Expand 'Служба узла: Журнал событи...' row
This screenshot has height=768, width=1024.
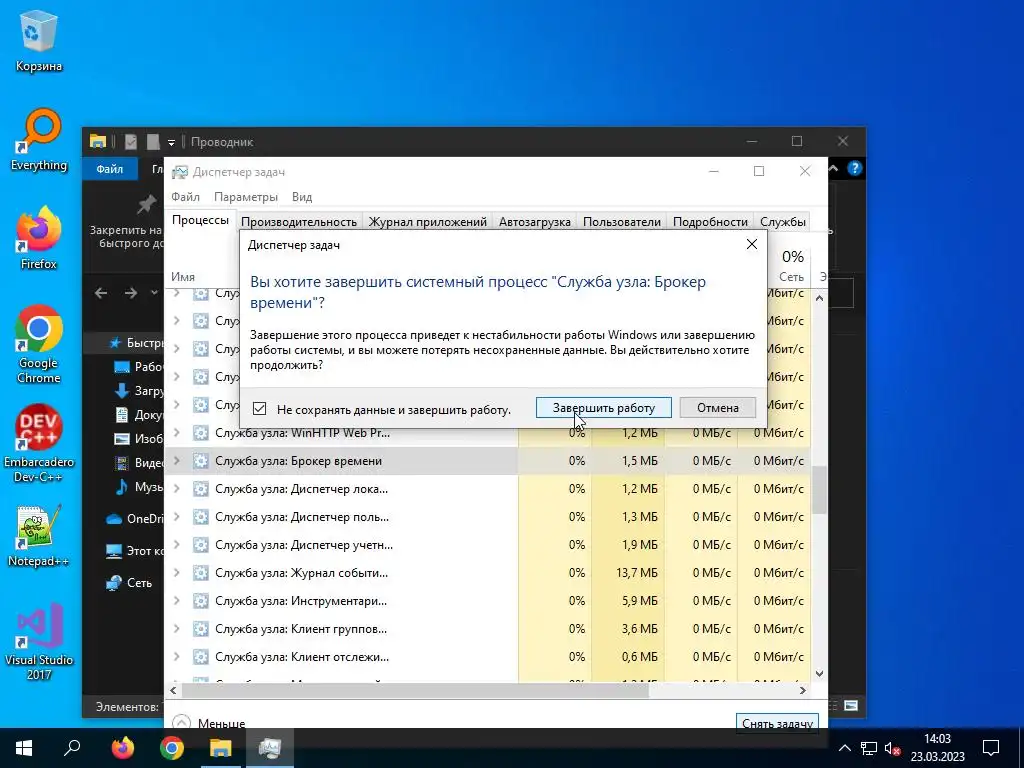pyautogui.click(x=176, y=573)
